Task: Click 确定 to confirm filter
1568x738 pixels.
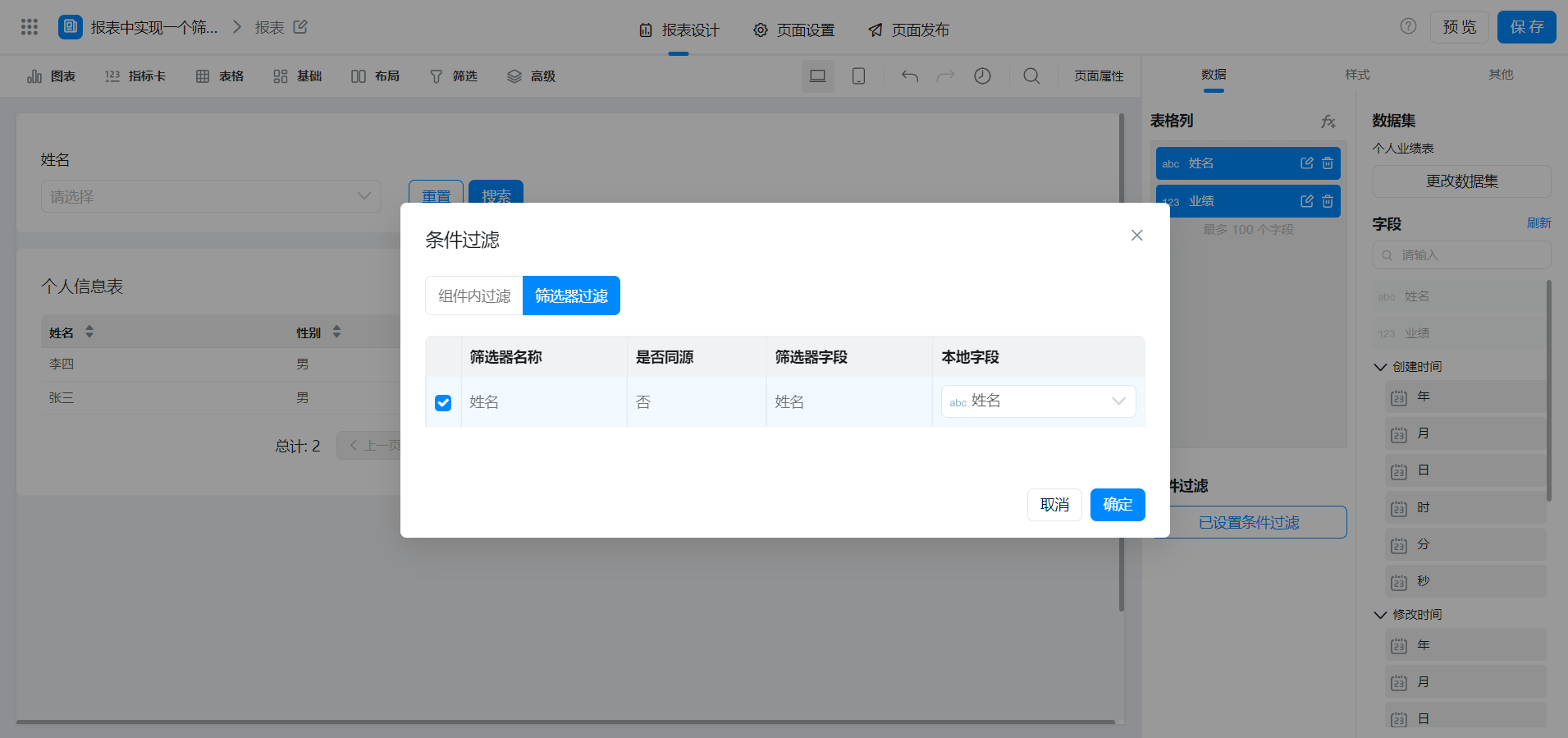Action: pyautogui.click(x=1118, y=505)
